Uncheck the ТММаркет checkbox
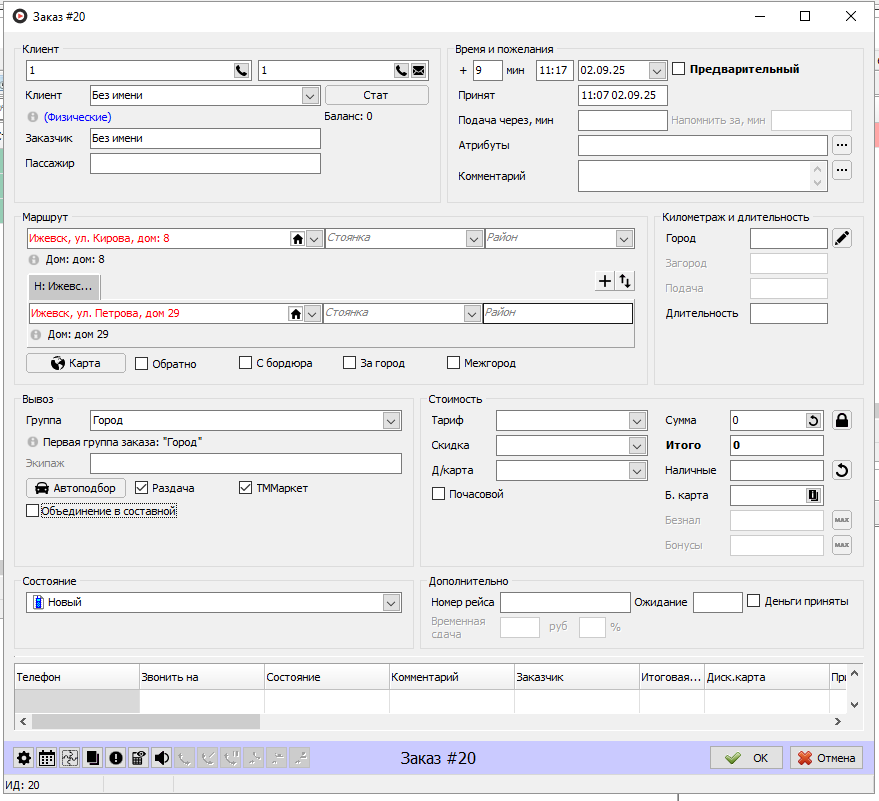This screenshot has width=879, height=801. click(247, 488)
